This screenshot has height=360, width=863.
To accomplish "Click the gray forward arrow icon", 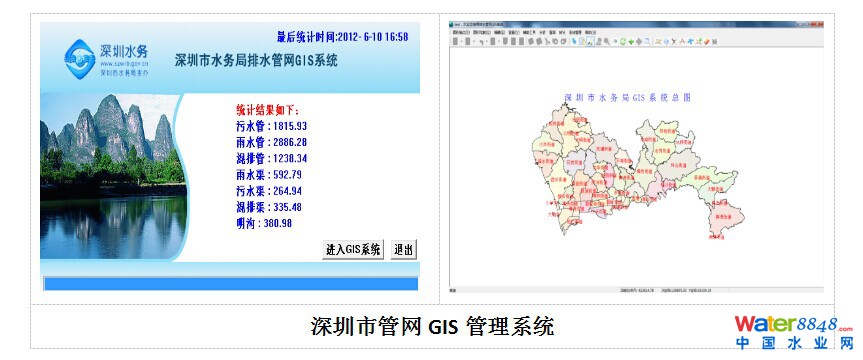I will tap(639, 41).
